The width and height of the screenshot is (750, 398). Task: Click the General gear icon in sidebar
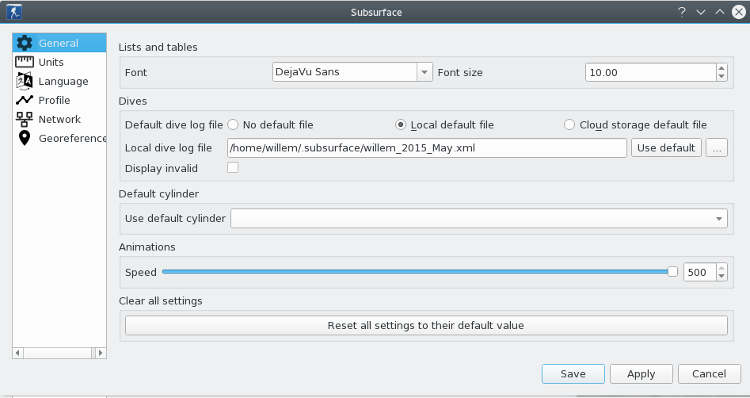(x=24, y=43)
